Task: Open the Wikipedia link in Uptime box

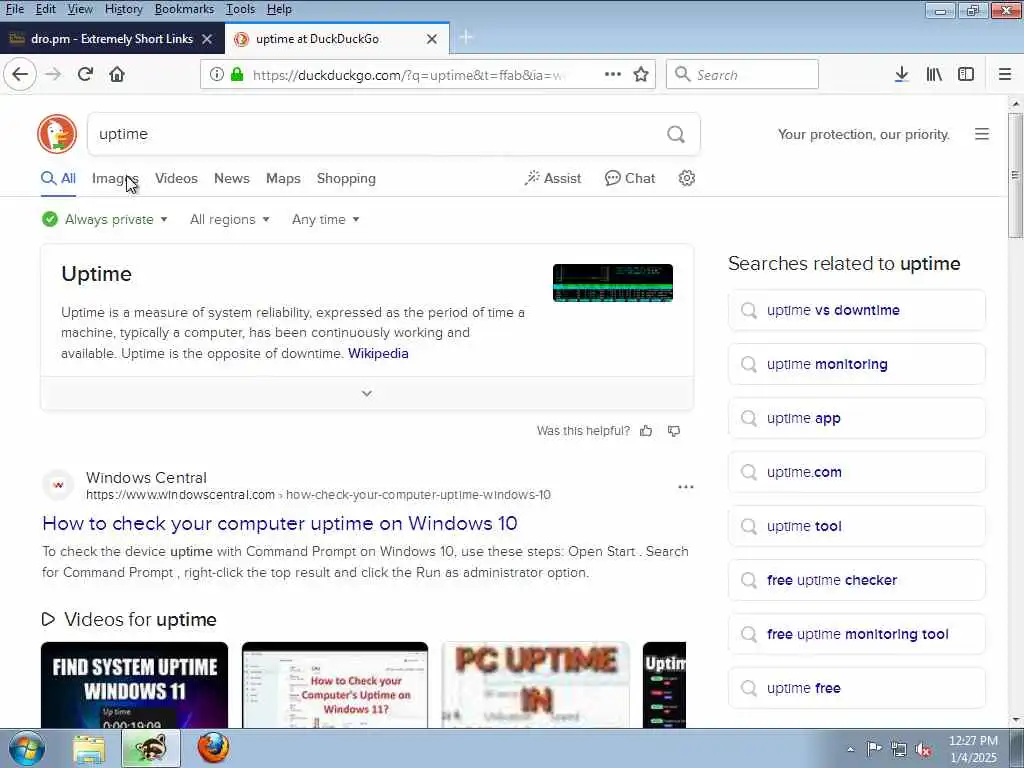Action: pyautogui.click(x=378, y=353)
